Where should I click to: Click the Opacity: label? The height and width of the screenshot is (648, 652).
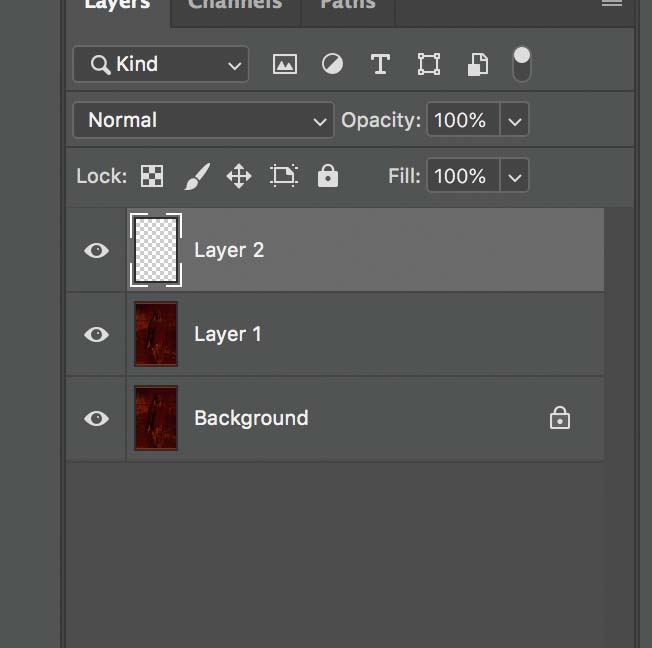pyautogui.click(x=381, y=121)
